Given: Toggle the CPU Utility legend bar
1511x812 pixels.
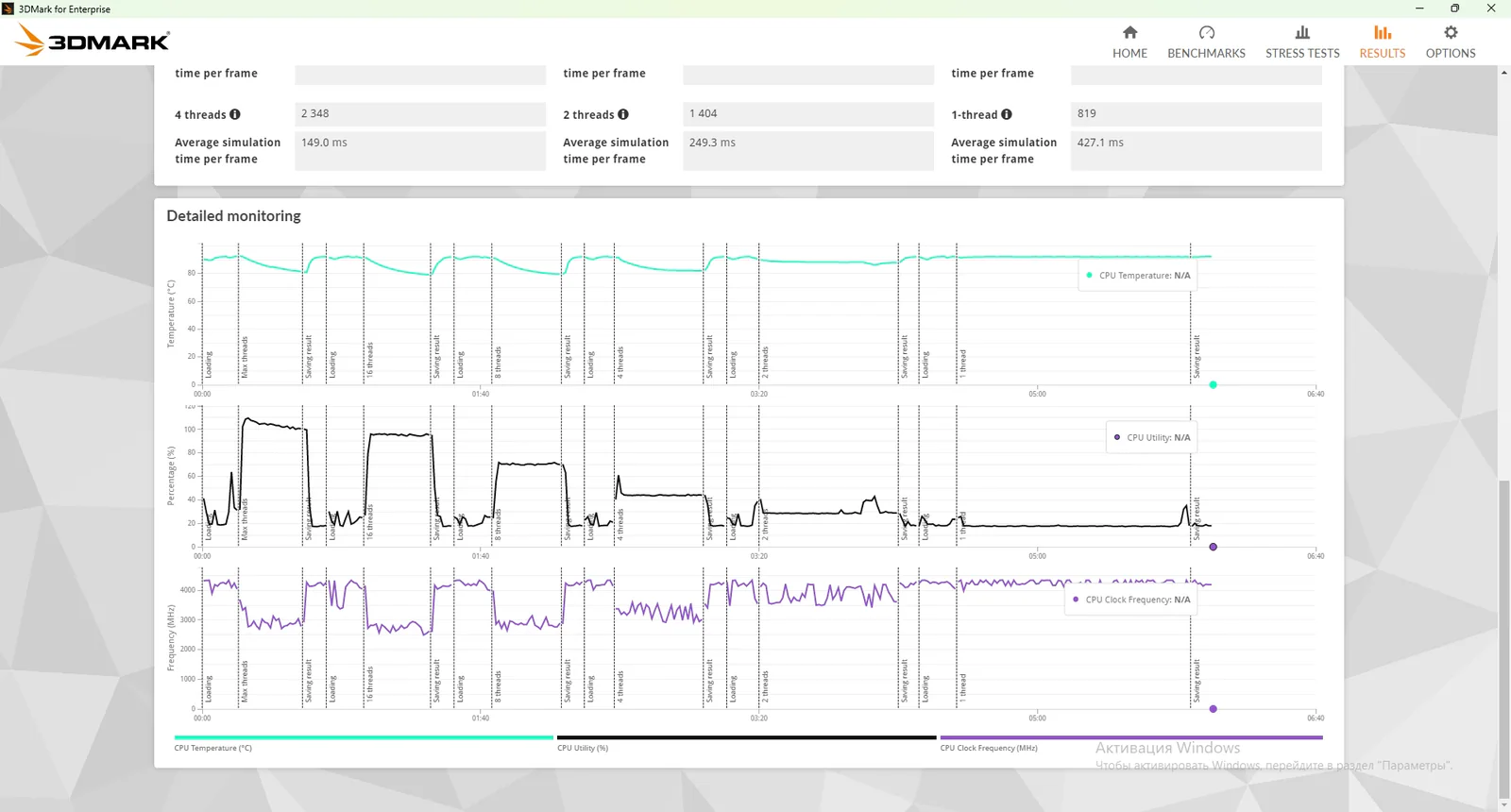Looking at the screenshot, I should (746, 737).
